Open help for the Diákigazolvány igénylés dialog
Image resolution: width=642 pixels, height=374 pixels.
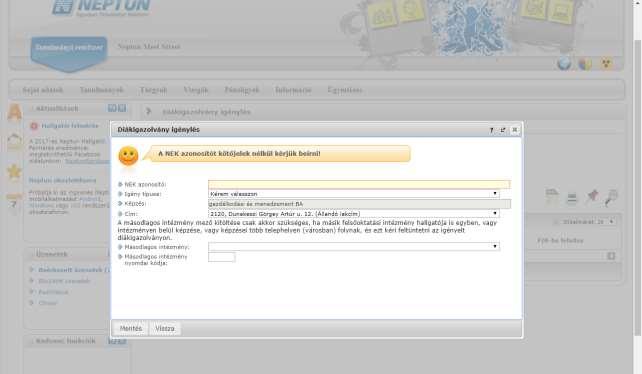click(491, 130)
